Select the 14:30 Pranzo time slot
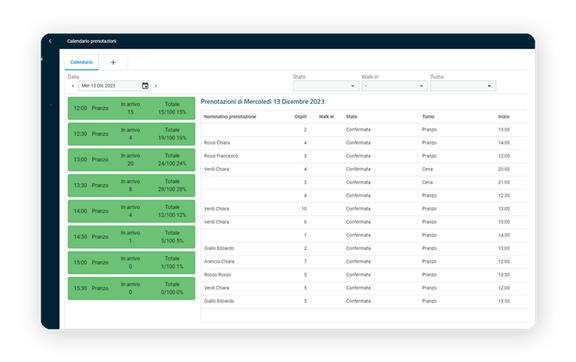The height and width of the screenshot is (362, 576). (x=132, y=237)
